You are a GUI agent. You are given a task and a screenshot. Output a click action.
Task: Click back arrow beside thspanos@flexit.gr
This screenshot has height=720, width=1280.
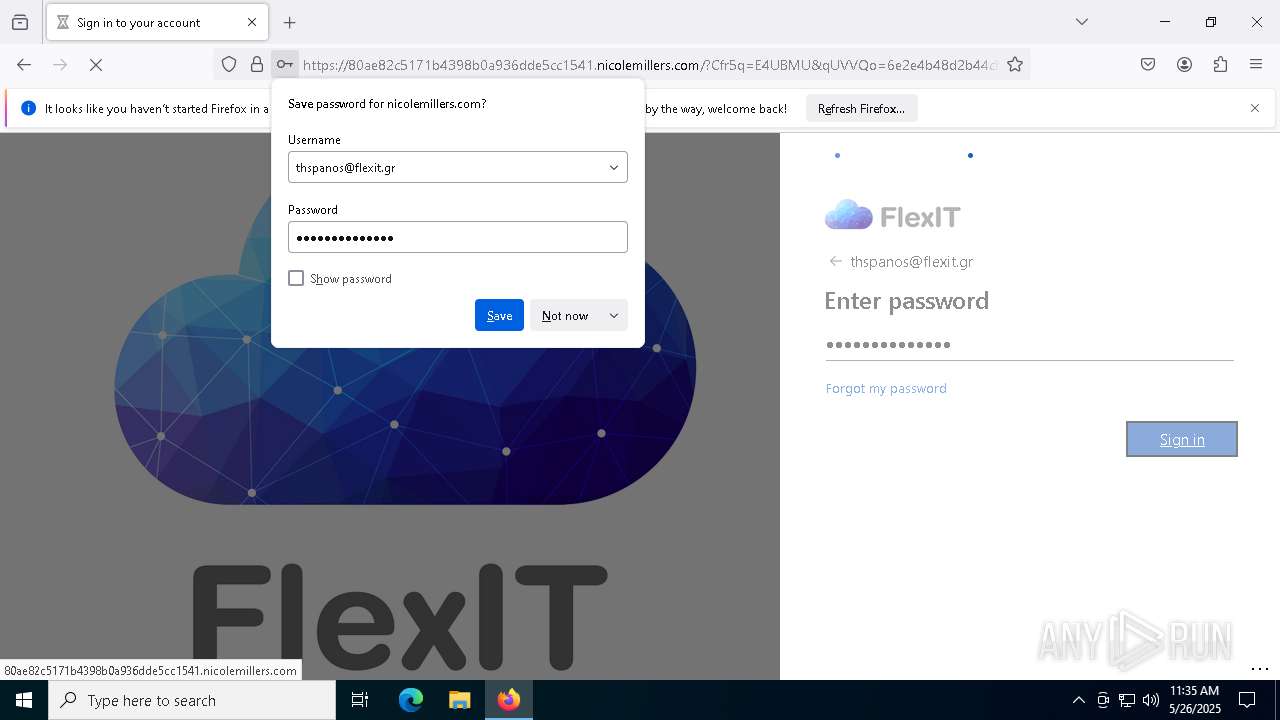point(835,261)
